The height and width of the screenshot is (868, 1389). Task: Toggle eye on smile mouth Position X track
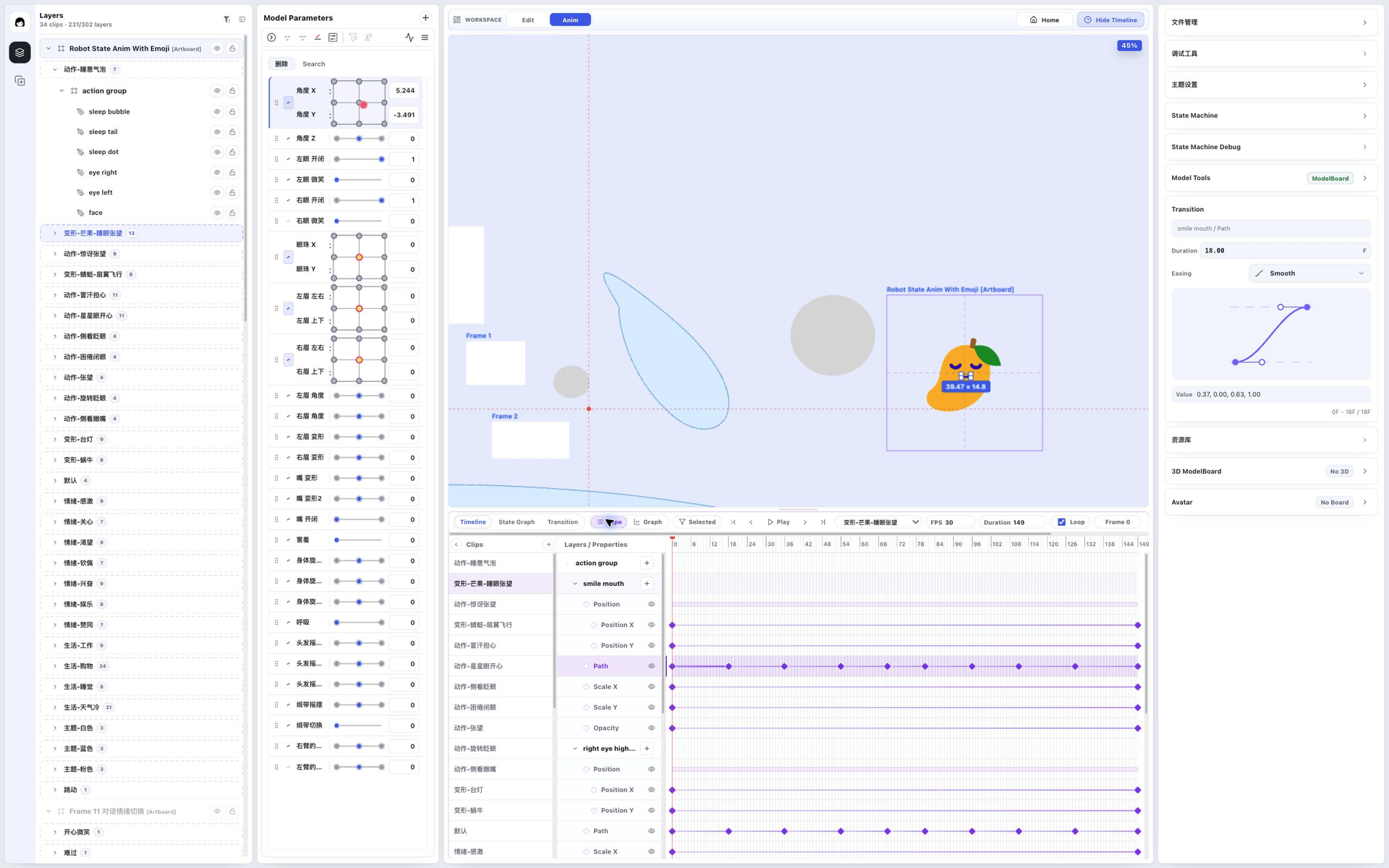[651, 625]
